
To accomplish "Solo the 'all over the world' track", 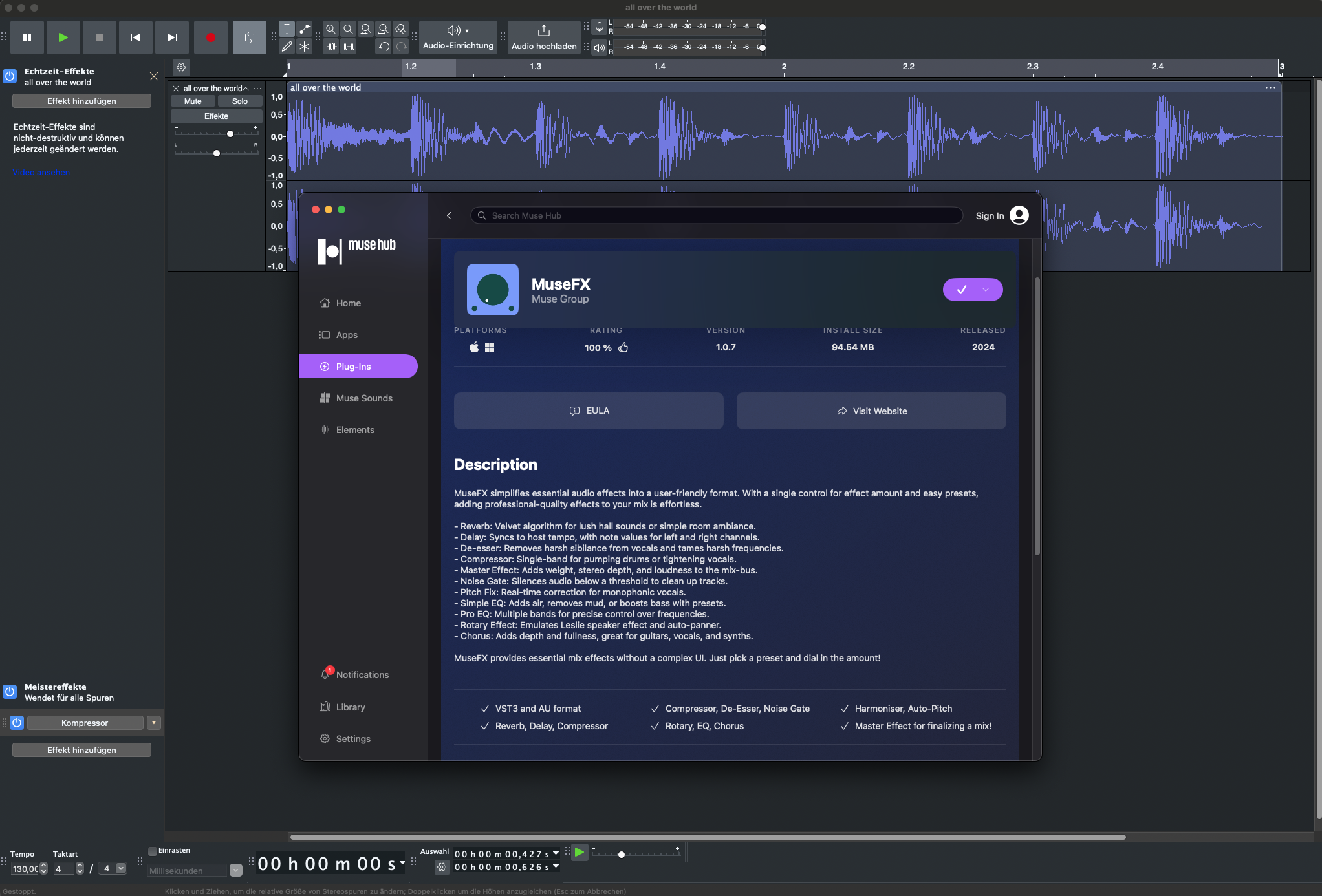I will (x=239, y=101).
